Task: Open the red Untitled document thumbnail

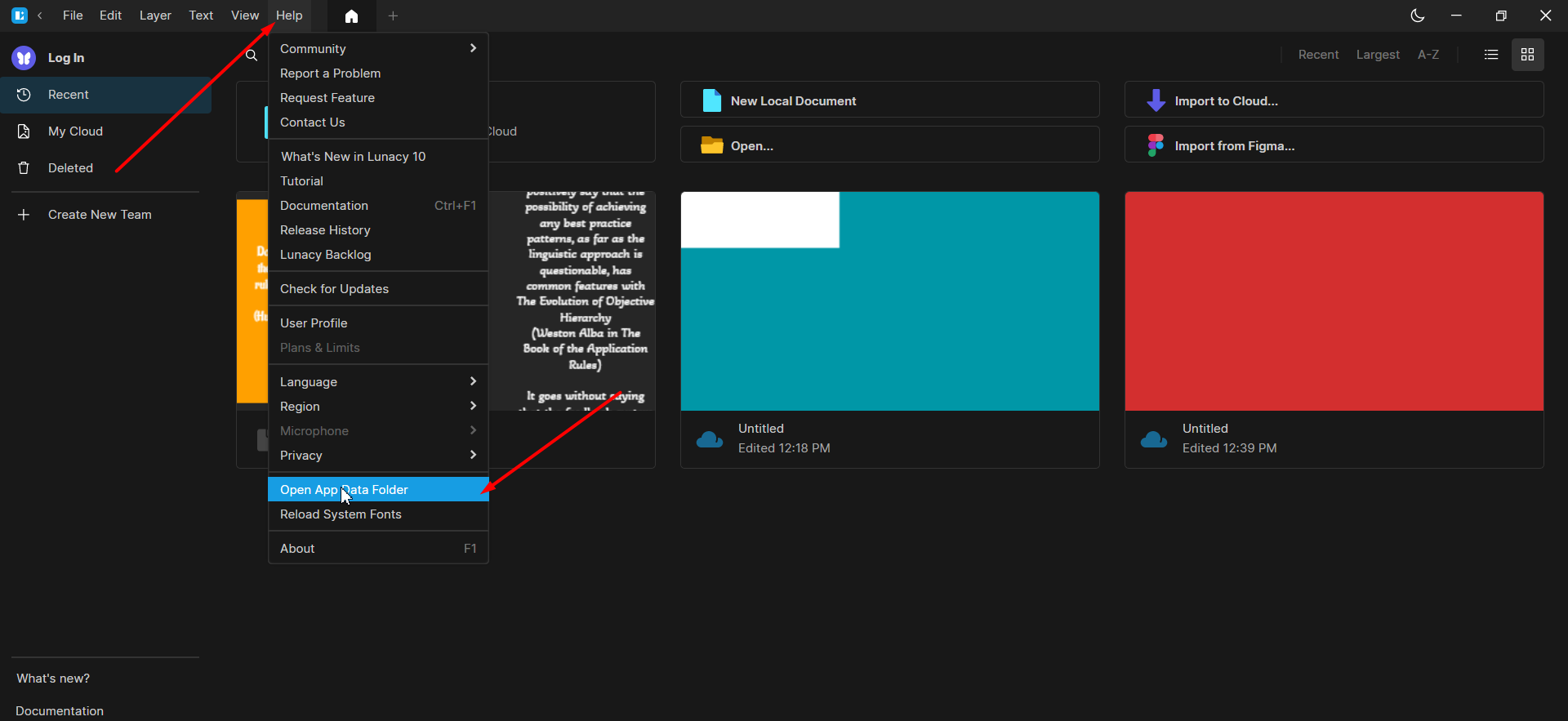Action: tap(1334, 301)
